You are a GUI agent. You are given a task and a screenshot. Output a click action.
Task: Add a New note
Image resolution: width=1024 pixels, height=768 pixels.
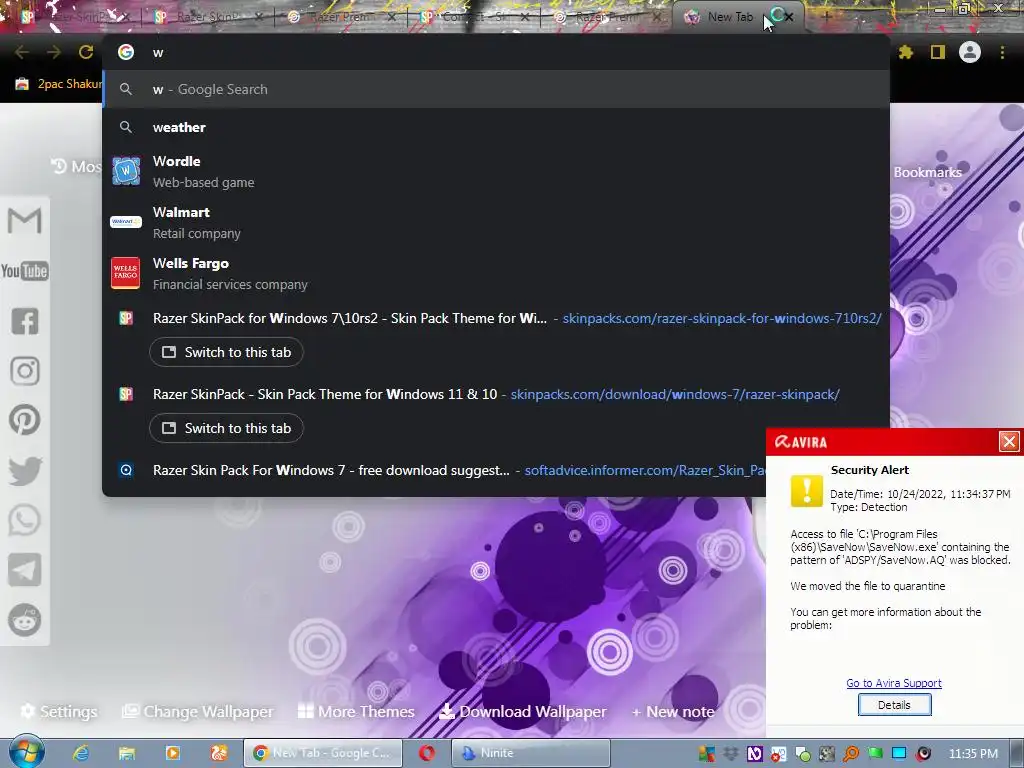point(673,711)
